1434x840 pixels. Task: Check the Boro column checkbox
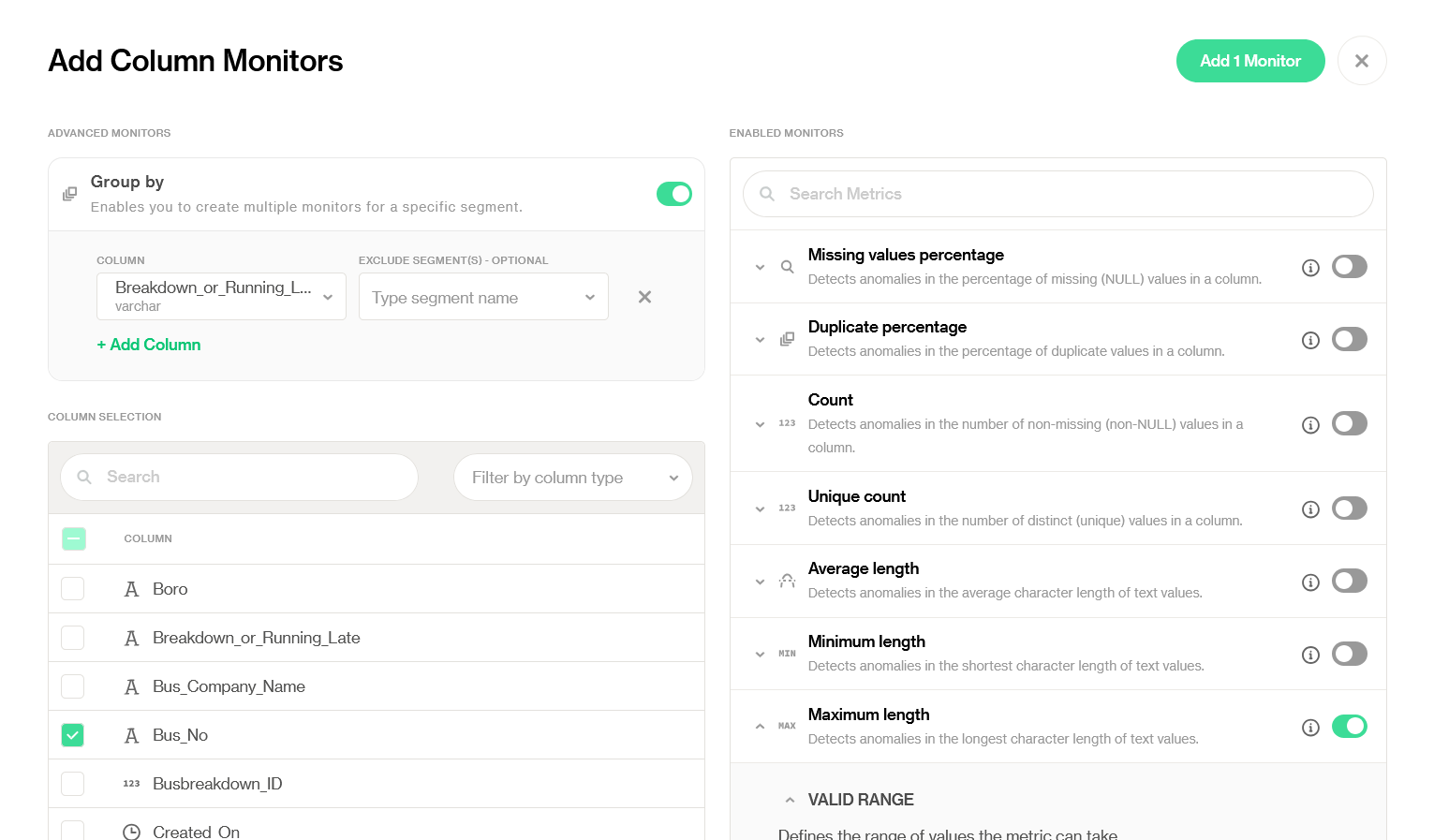[x=73, y=589]
